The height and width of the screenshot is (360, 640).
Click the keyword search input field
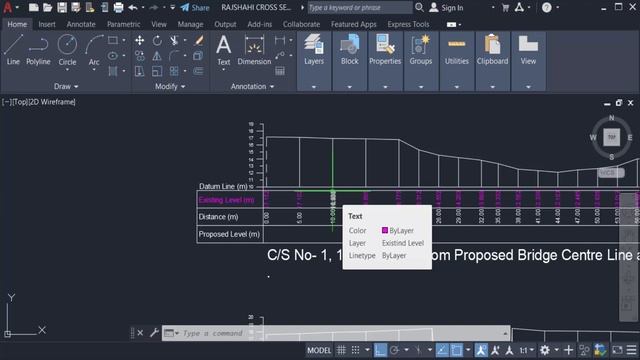point(360,7)
